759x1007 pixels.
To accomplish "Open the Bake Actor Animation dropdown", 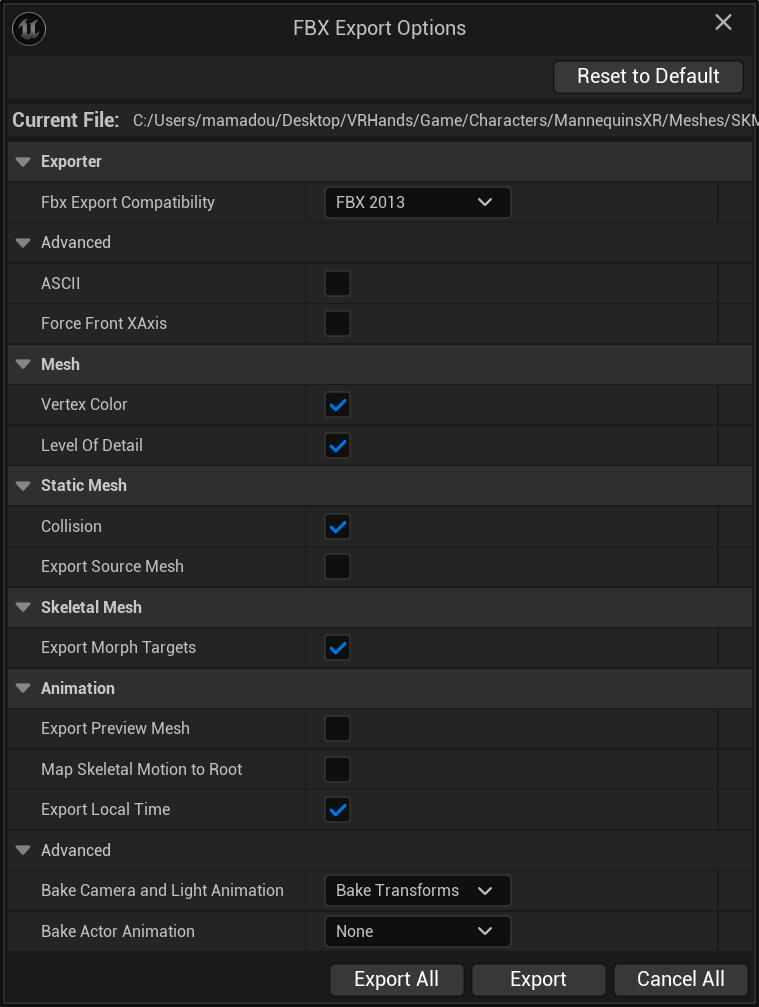I will 417,931.
